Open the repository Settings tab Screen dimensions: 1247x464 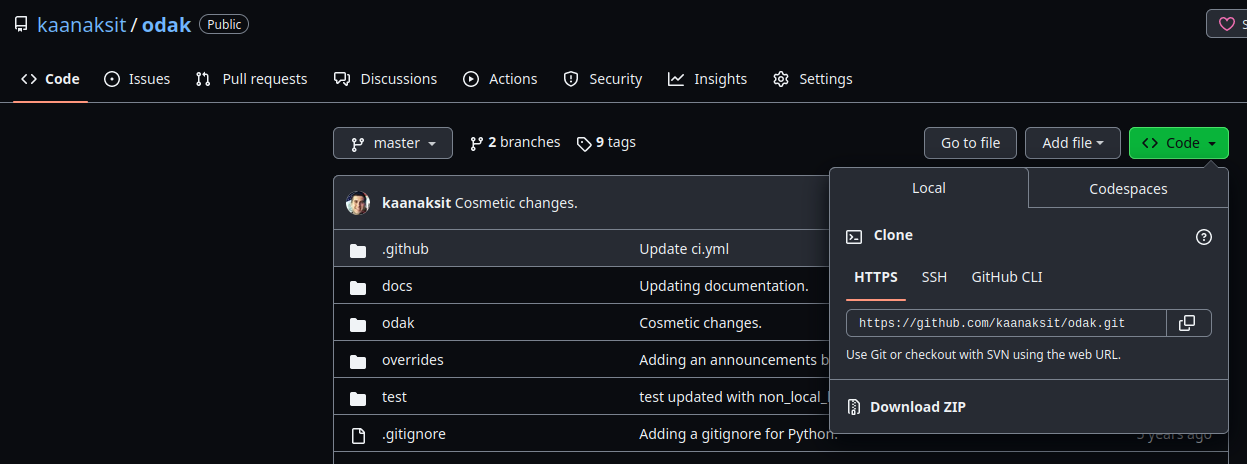pyautogui.click(x=813, y=79)
